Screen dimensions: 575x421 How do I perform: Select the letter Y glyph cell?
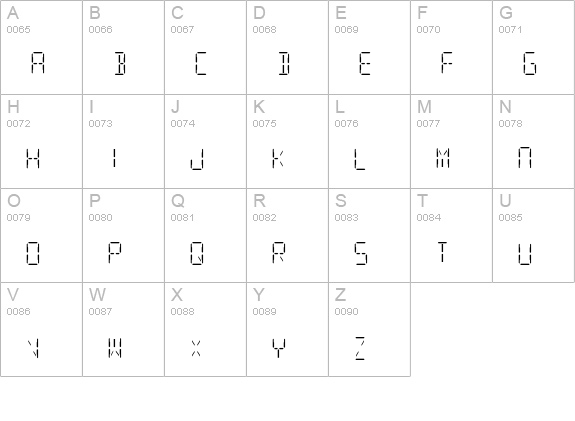click(288, 329)
